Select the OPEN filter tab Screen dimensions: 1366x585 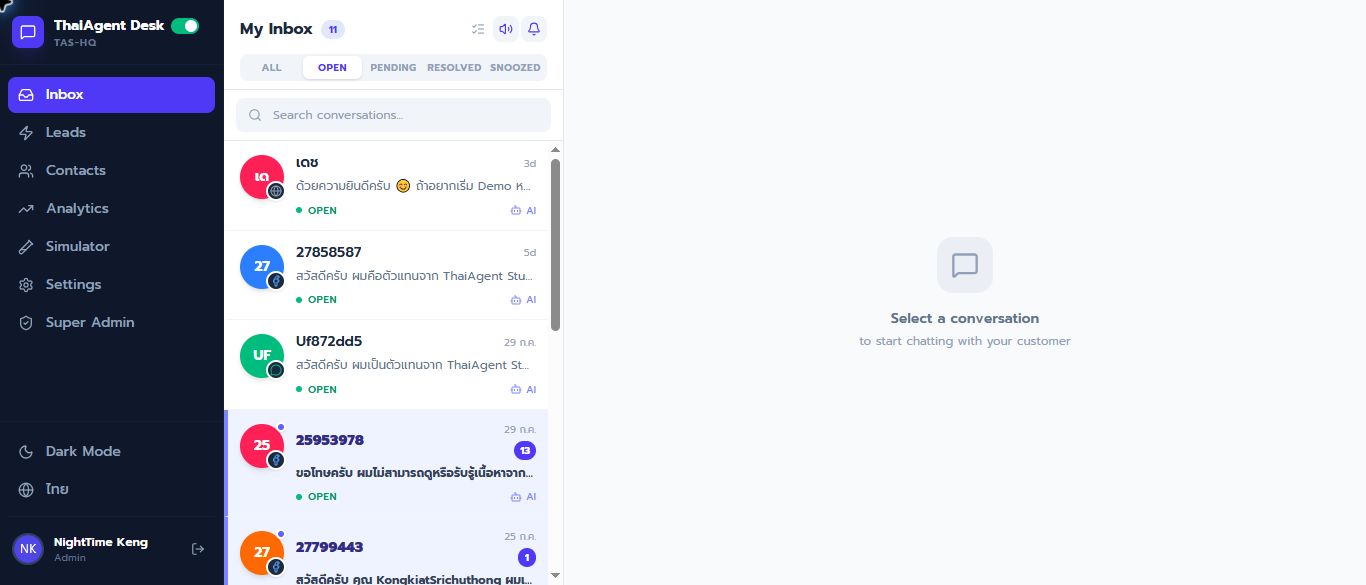coord(332,68)
